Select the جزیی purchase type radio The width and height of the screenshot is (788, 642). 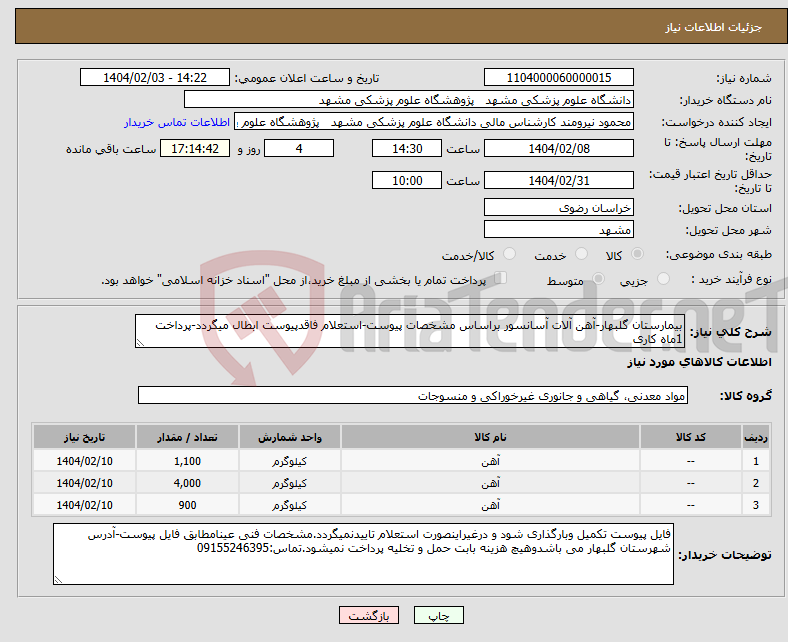pos(663,279)
